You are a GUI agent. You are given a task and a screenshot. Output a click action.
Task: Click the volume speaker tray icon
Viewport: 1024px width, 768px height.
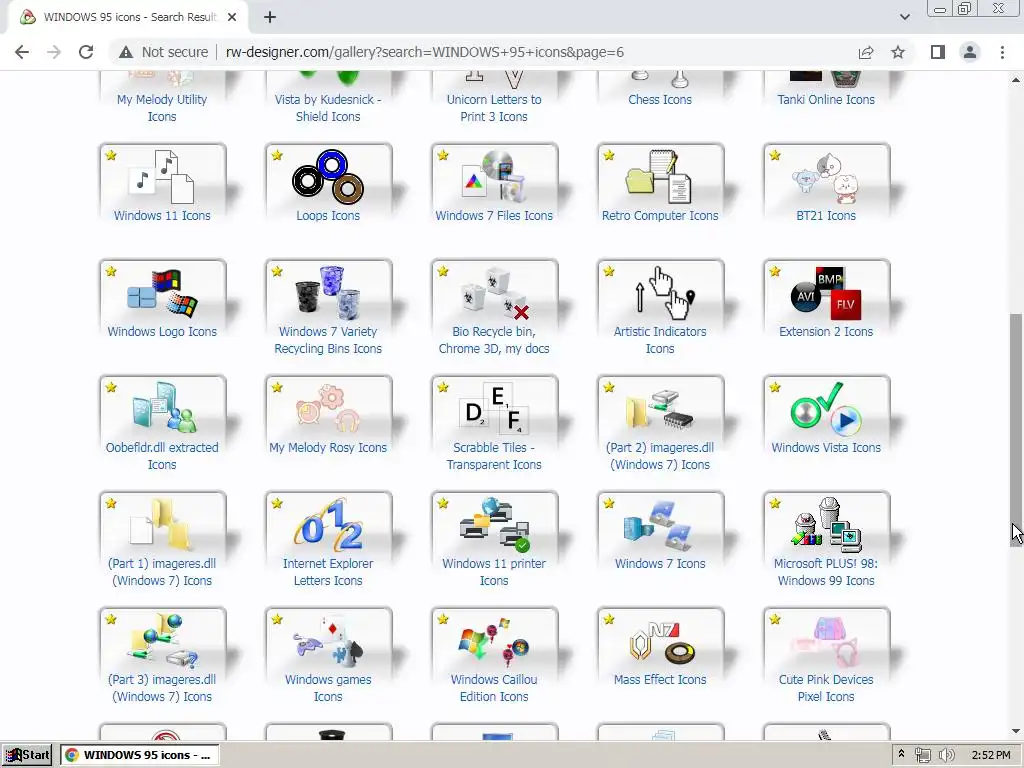946,755
